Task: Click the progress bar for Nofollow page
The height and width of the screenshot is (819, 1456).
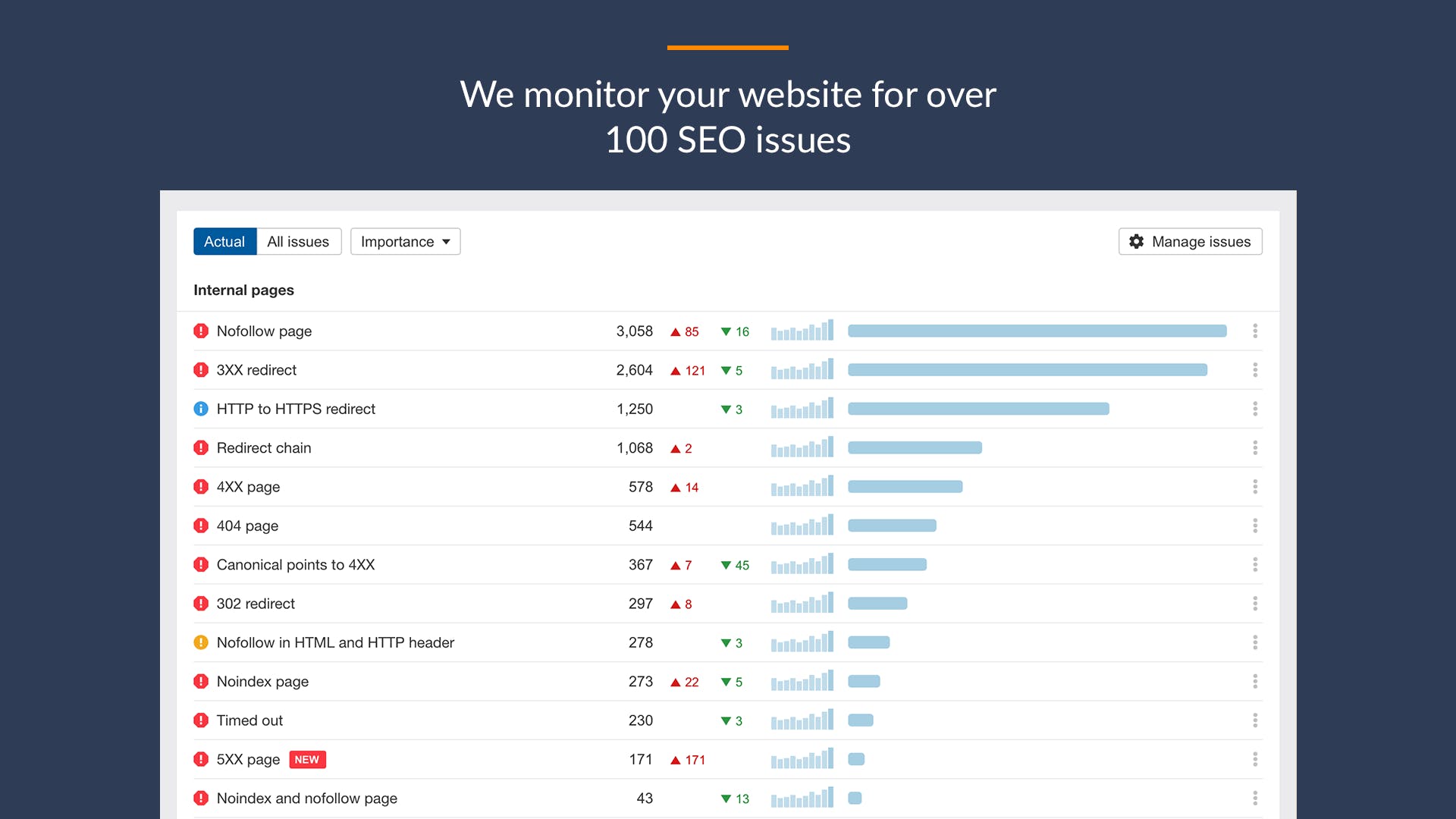Action: point(1037,331)
